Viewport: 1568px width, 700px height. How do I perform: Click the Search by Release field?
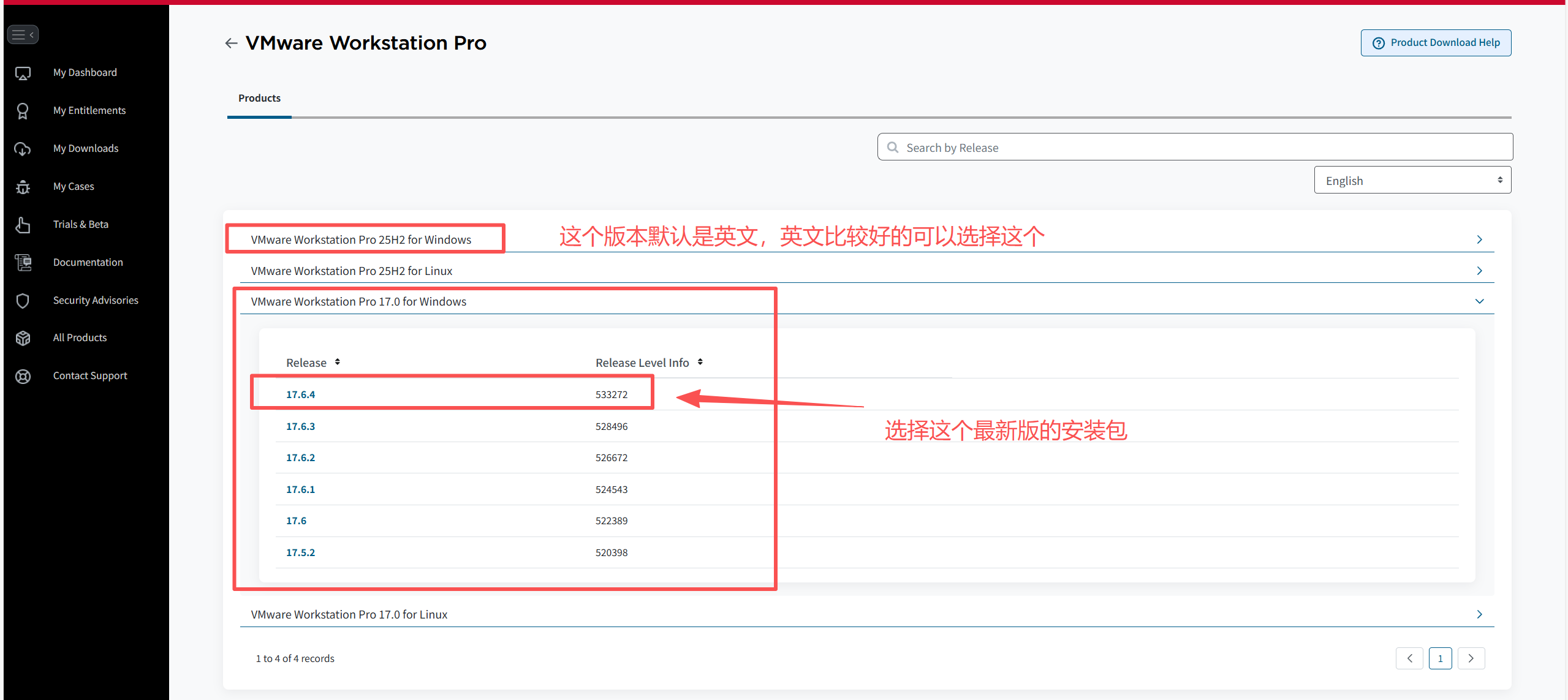1195,148
